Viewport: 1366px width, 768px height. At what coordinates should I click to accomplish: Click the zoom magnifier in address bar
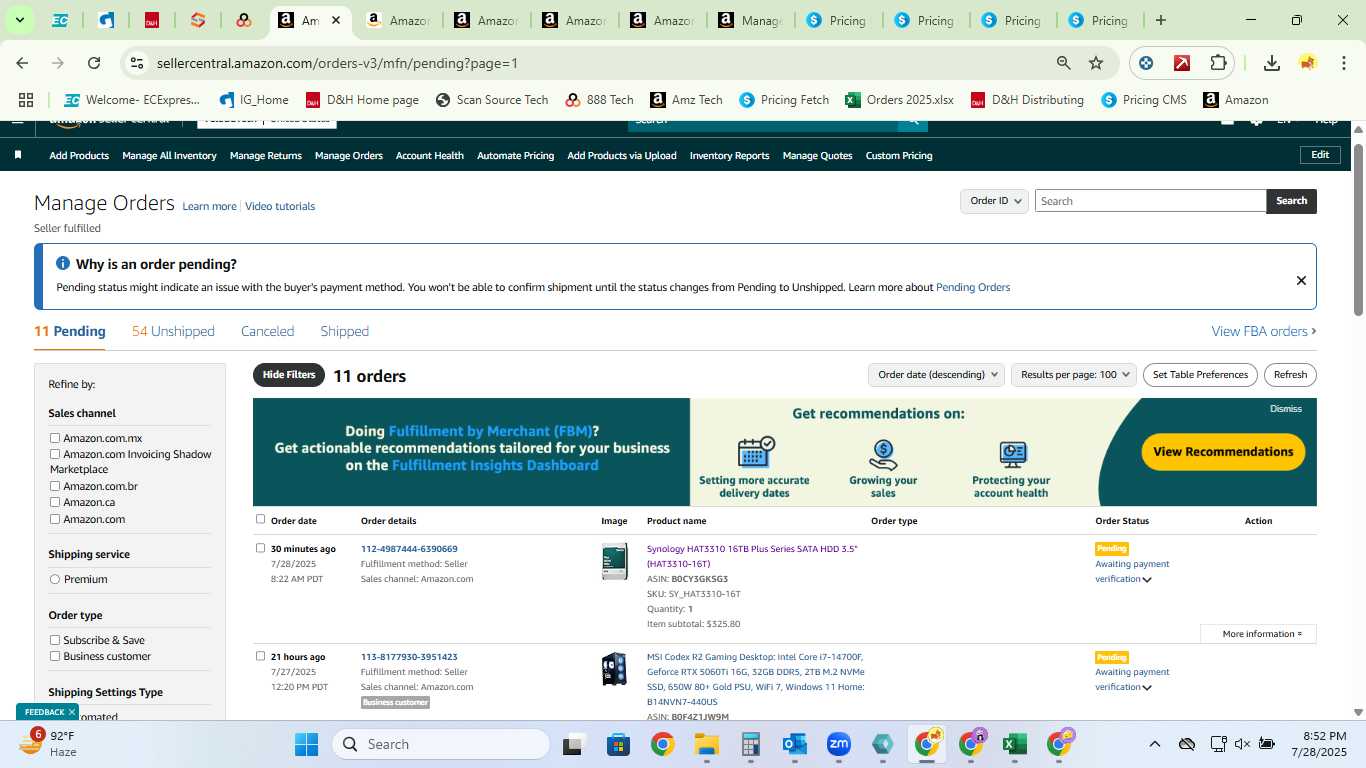pos(1064,63)
